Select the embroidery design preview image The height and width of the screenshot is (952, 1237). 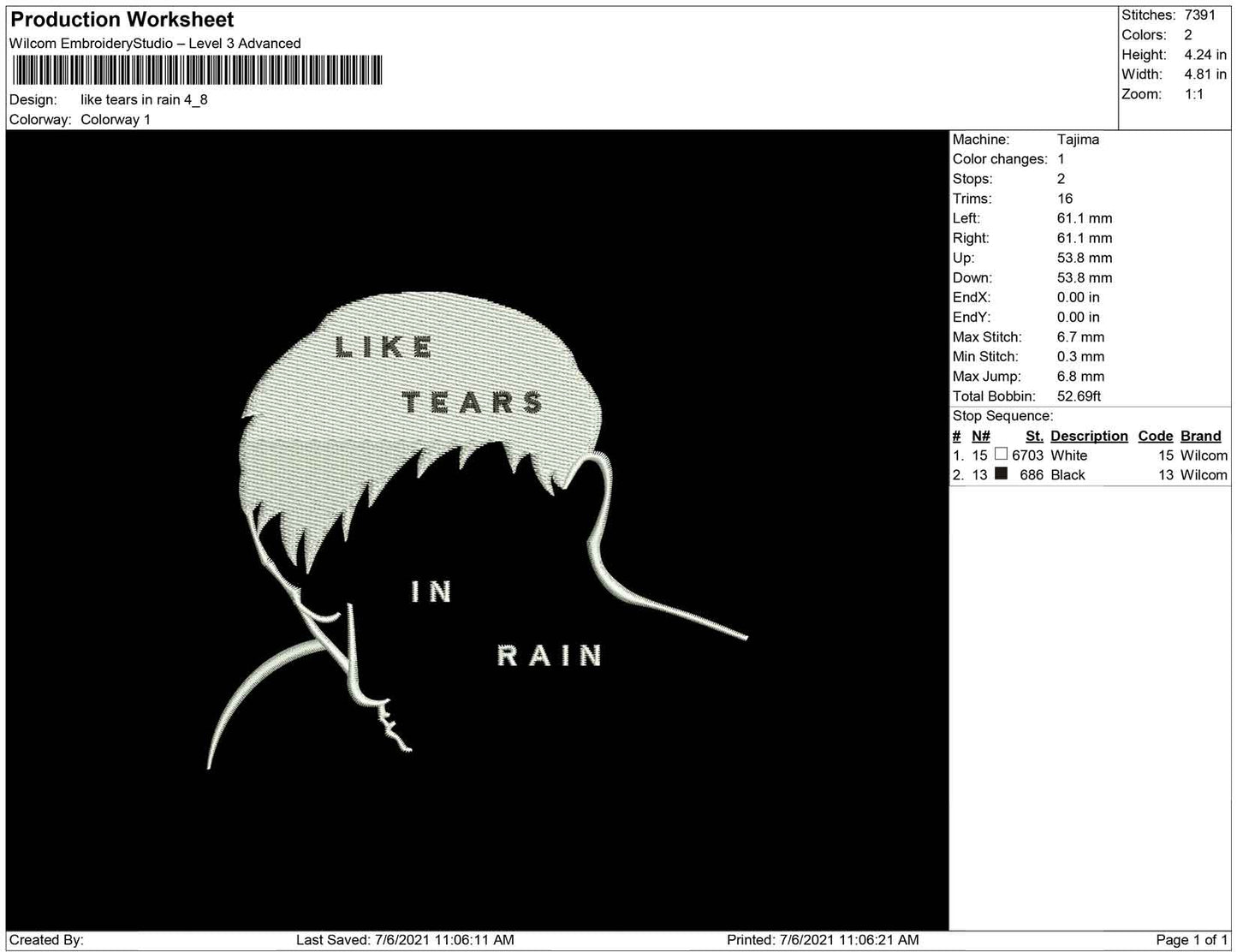pos(478,530)
